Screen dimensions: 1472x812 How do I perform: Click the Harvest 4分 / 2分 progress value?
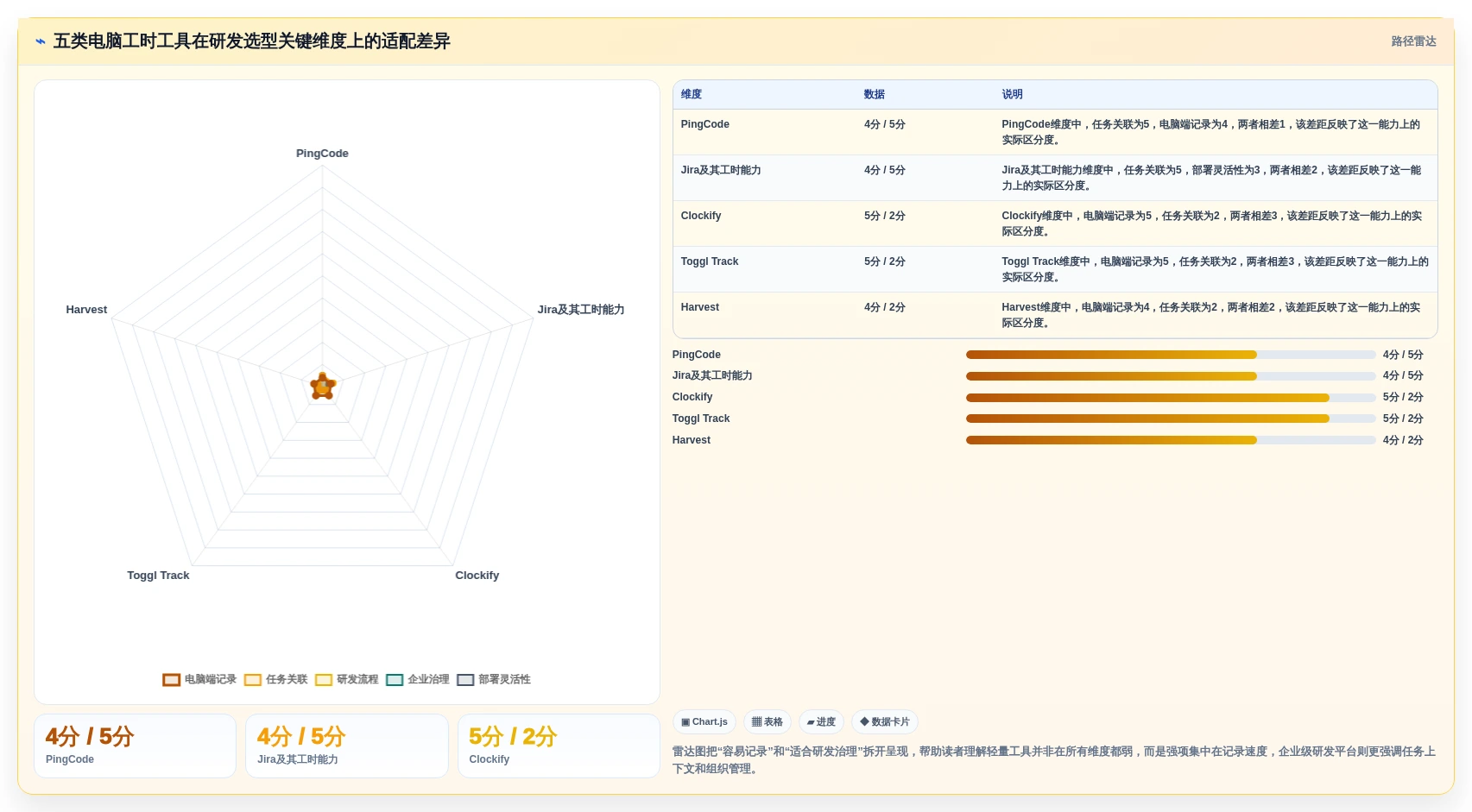pyautogui.click(x=1403, y=440)
